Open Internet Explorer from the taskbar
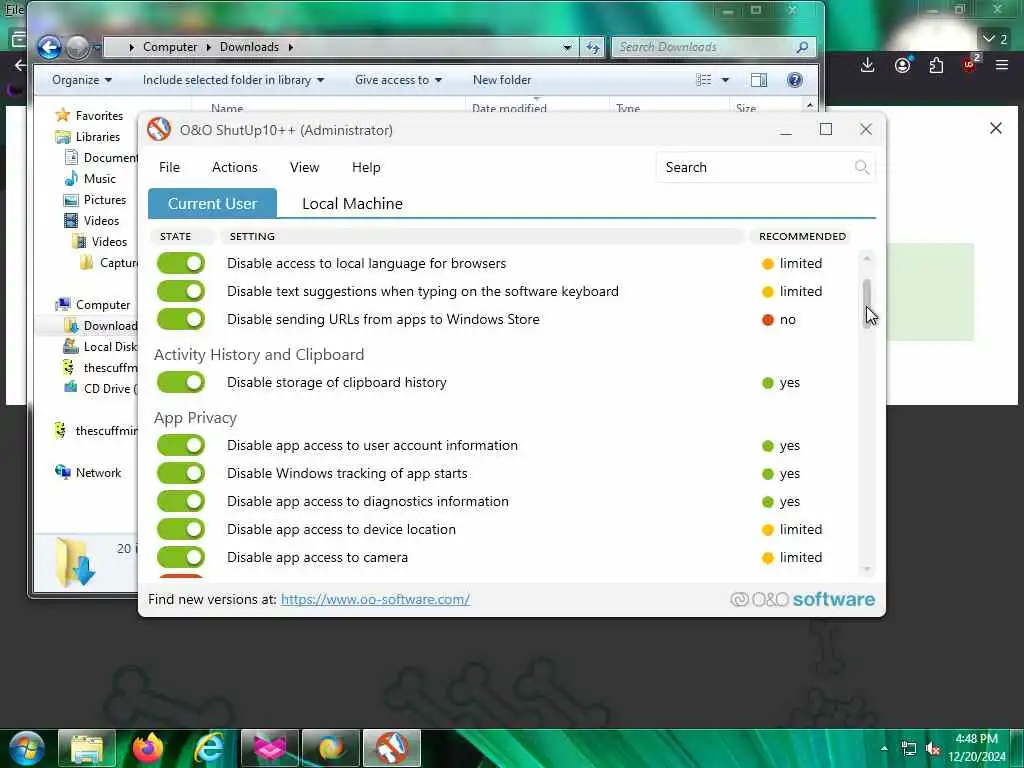The height and width of the screenshot is (768, 1024). click(x=209, y=748)
